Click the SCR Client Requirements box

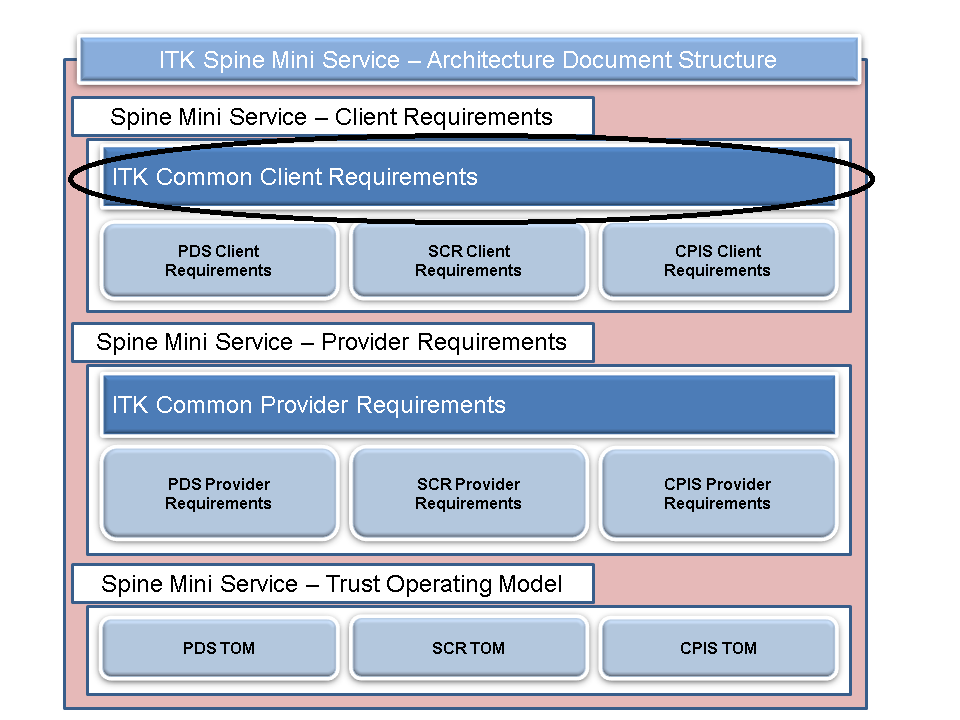pyautogui.click(x=468, y=261)
